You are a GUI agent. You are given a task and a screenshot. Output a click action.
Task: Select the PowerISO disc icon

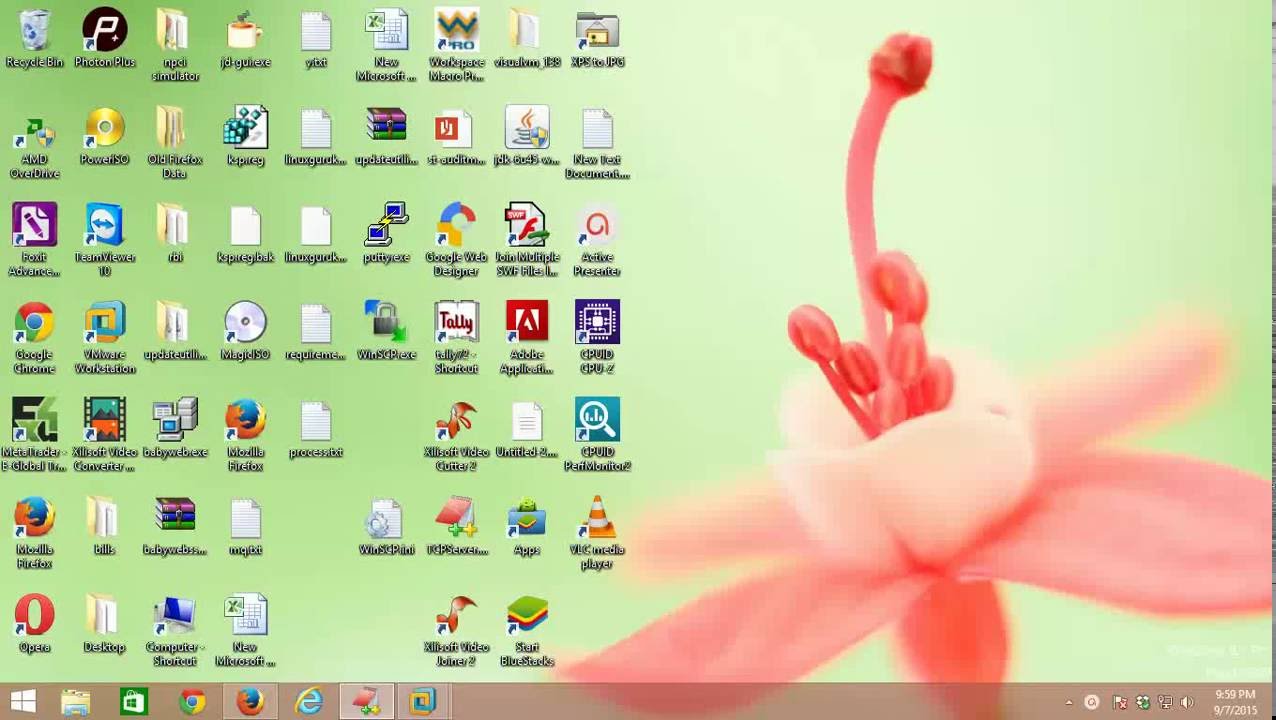pos(105,128)
